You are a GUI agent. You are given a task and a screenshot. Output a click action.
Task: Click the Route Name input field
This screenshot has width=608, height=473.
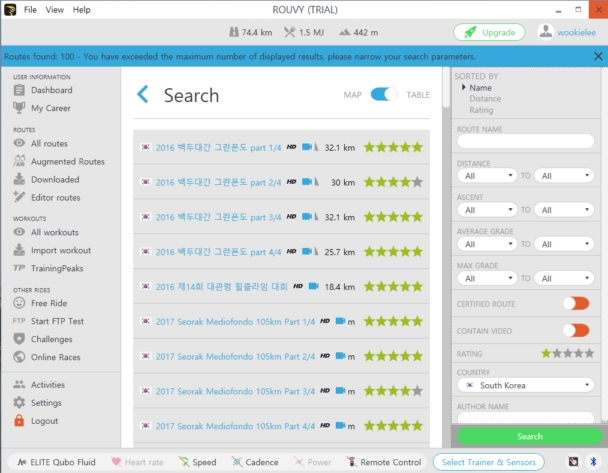pos(526,141)
